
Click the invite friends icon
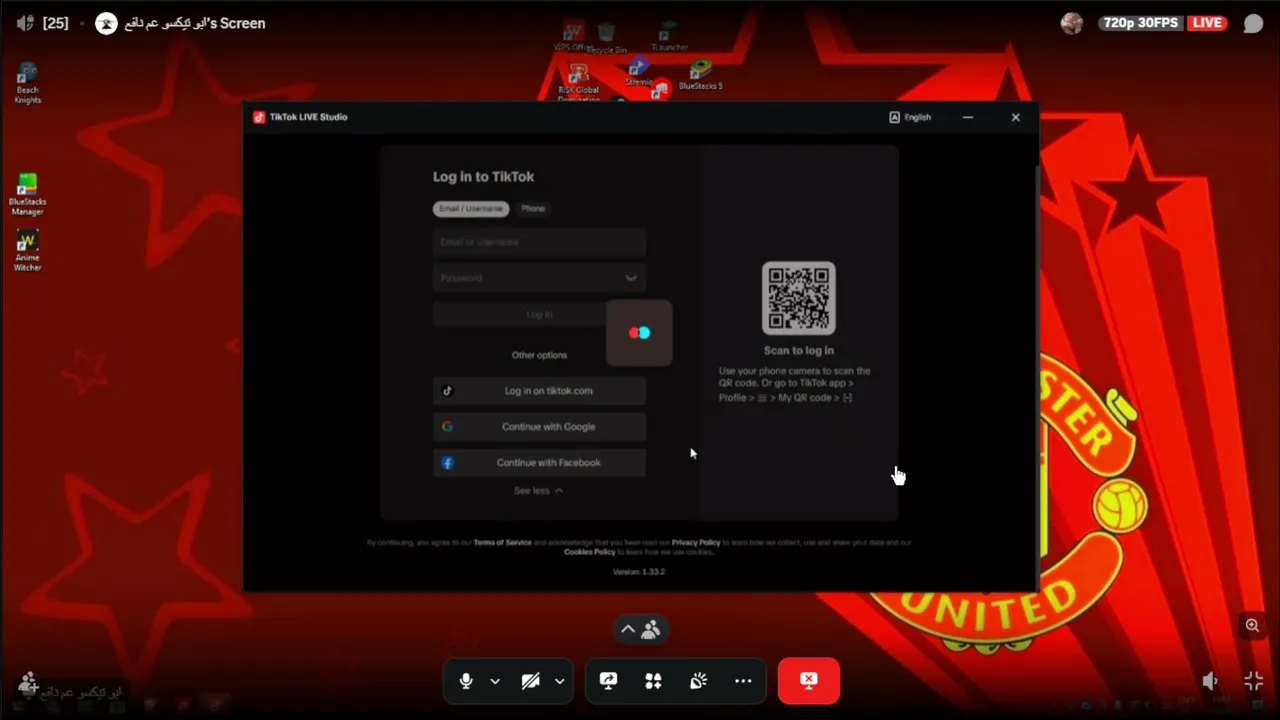[28, 683]
